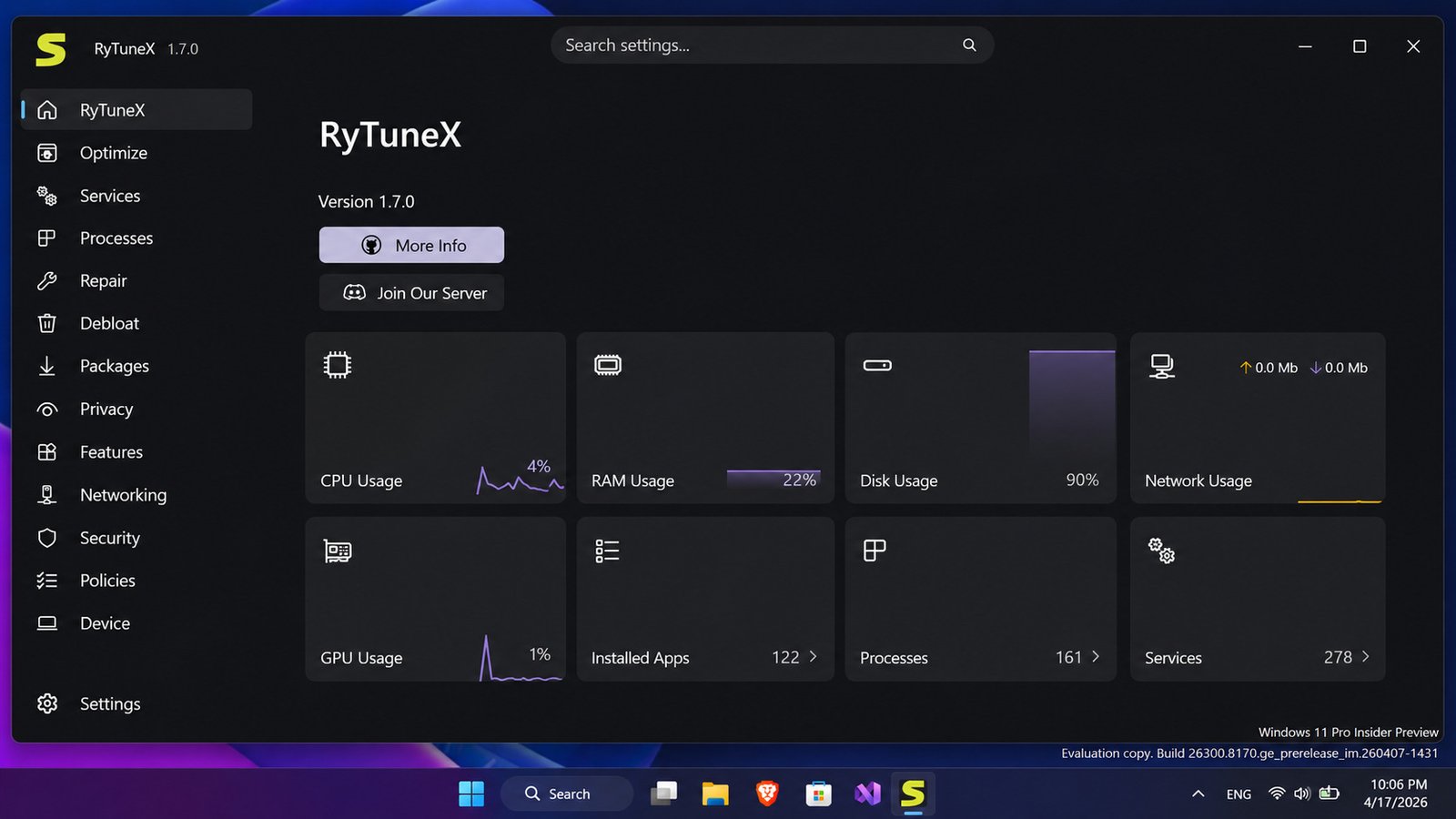
Task: Open the Features sidebar entry
Action: (x=136, y=452)
